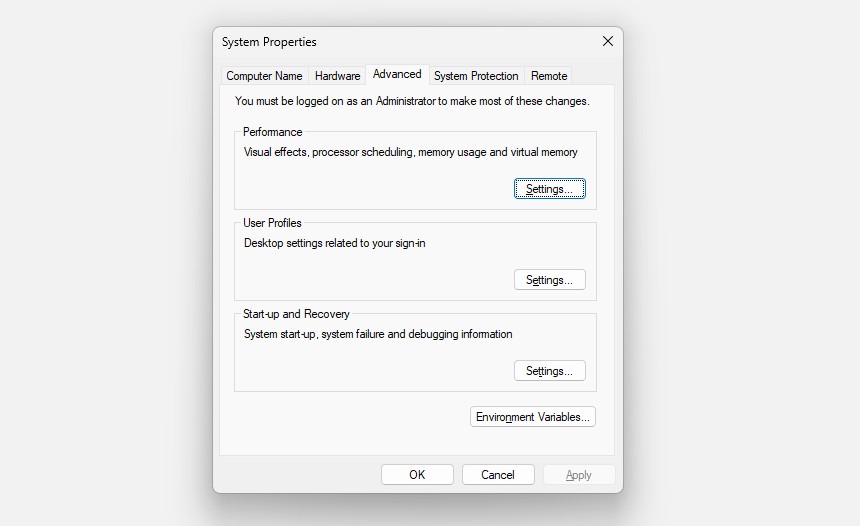Open Start-up and Recovery Settings button

point(550,371)
